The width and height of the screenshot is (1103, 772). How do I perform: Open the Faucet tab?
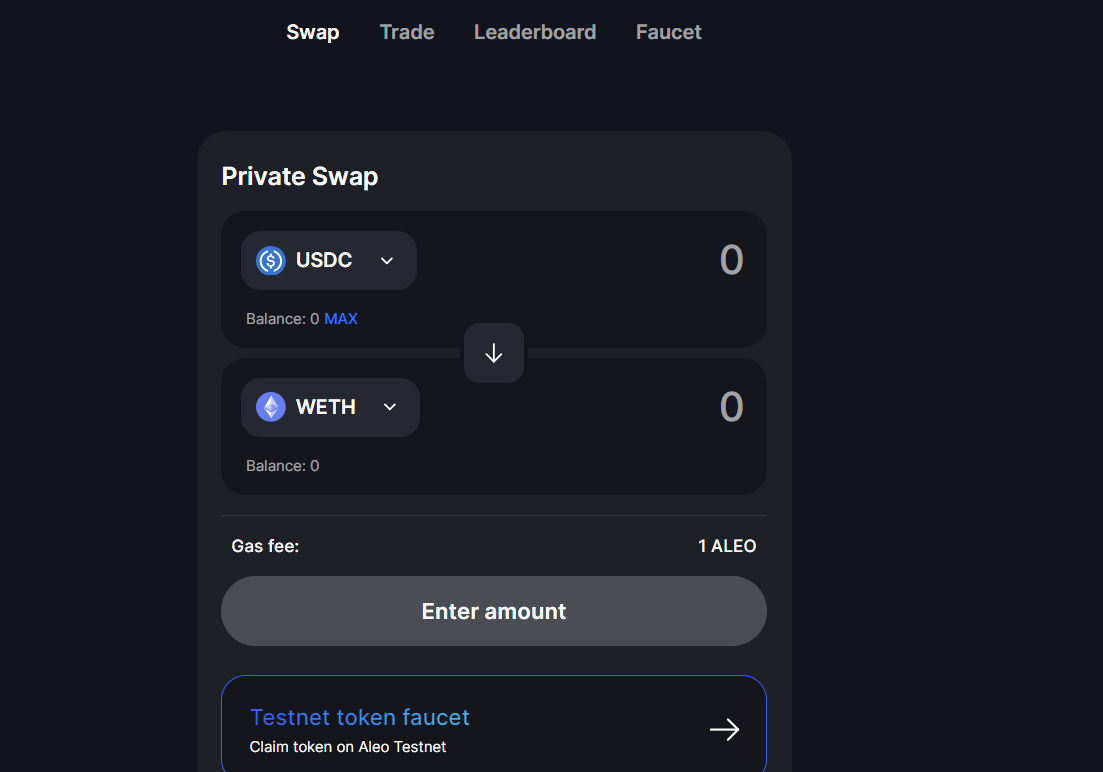pos(669,32)
